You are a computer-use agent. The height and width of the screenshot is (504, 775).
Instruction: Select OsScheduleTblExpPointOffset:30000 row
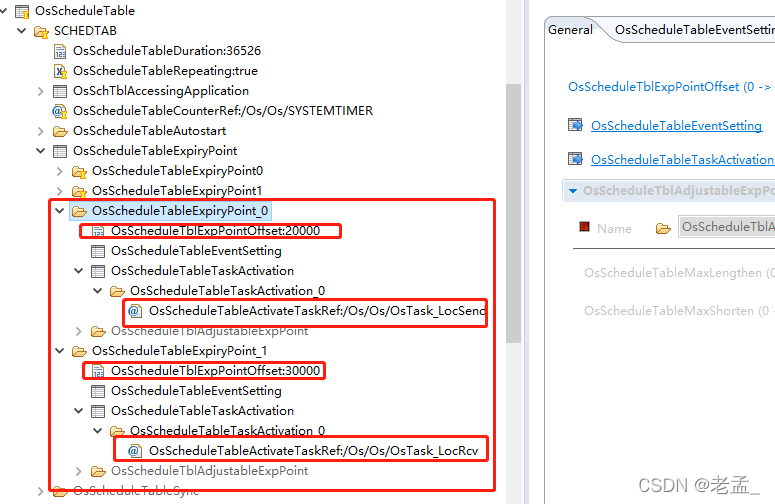coord(215,371)
